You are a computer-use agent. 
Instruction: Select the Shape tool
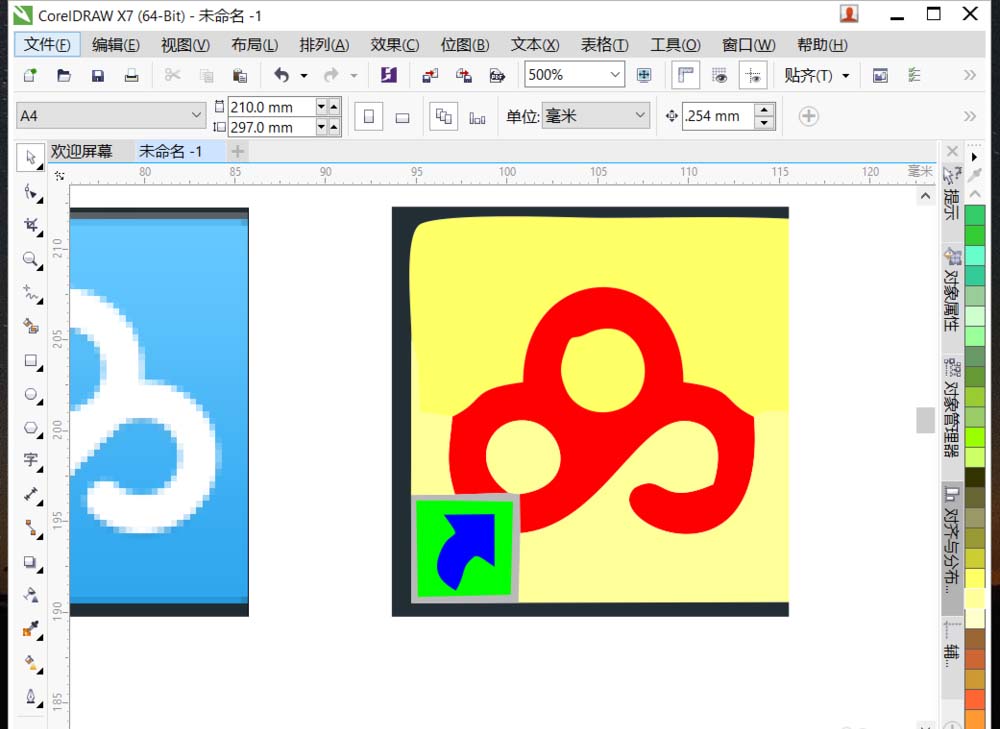pyautogui.click(x=31, y=191)
